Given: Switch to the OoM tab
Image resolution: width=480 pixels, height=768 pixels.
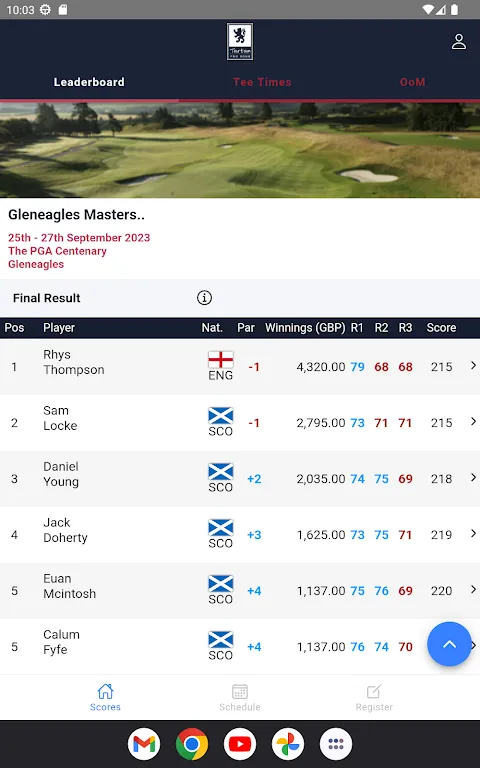Looking at the screenshot, I should click(x=412, y=82).
